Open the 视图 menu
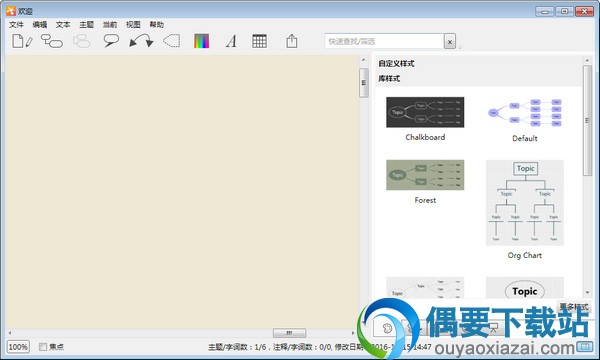600x360 pixels. pyautogui.click(x=133, y=24)
